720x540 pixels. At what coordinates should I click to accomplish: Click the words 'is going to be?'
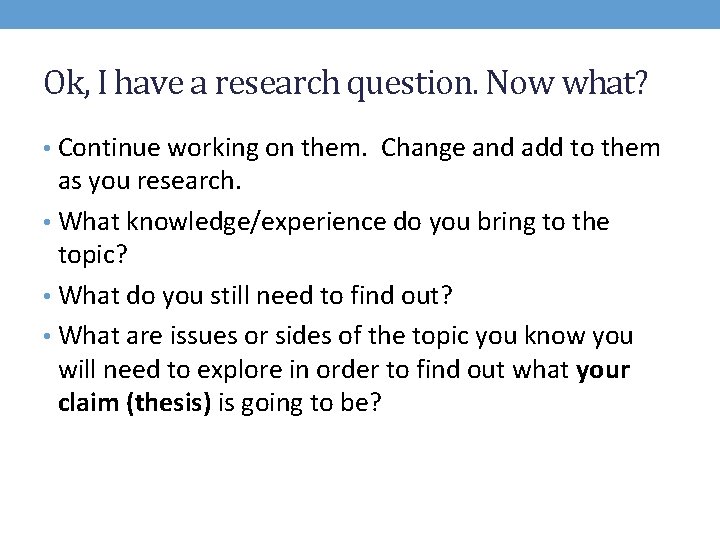(x=299, y=403)
